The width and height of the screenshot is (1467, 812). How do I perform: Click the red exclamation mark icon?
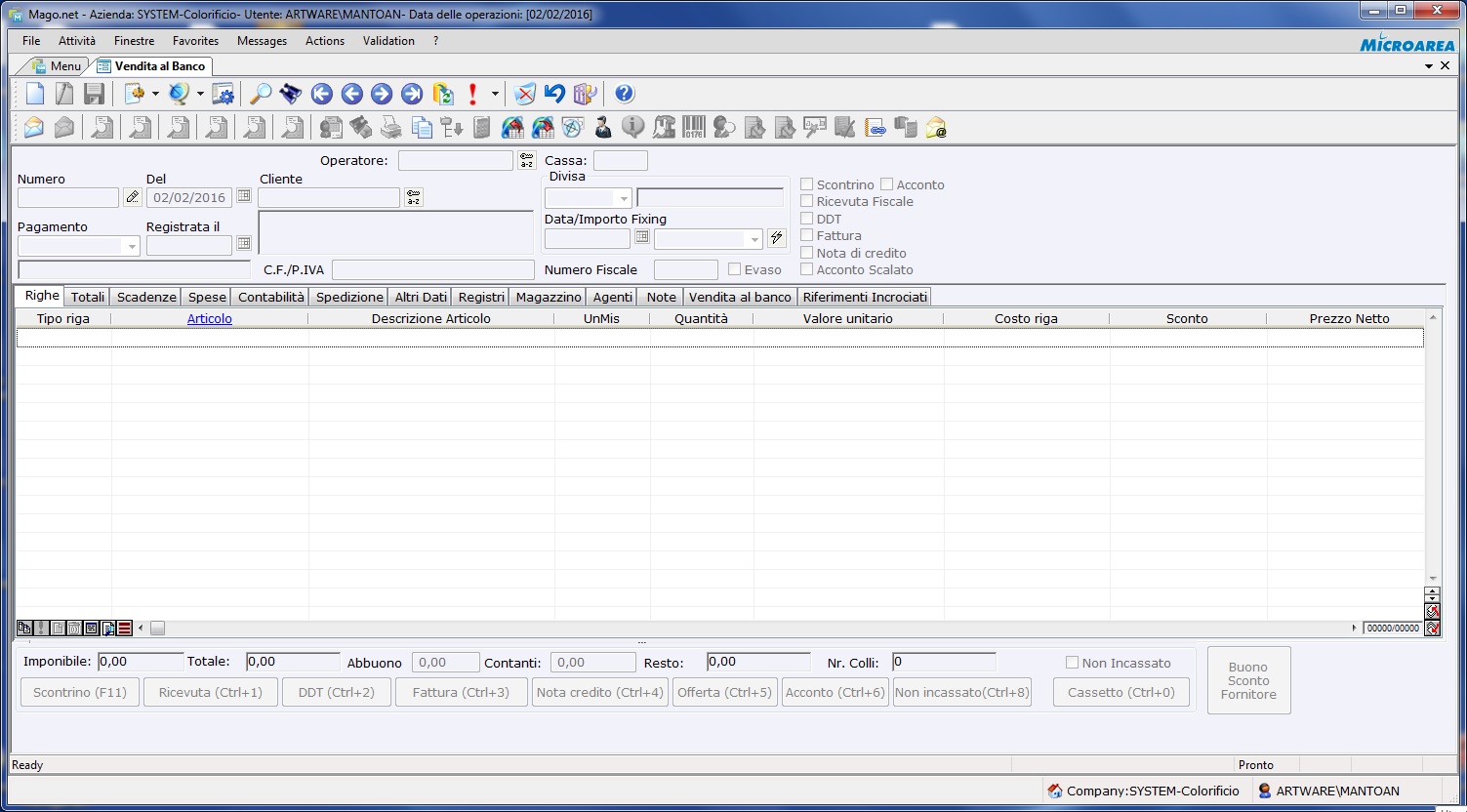pyautogui.click(x=472, y=94)
